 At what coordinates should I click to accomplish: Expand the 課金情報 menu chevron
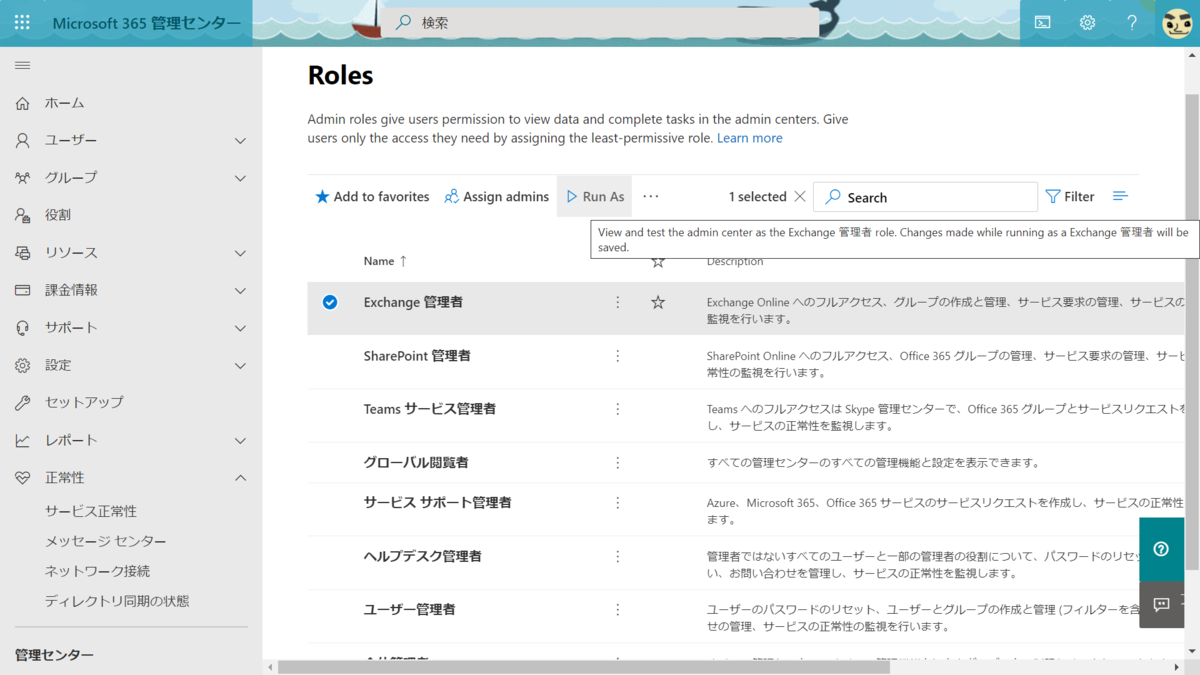(240, 291)
